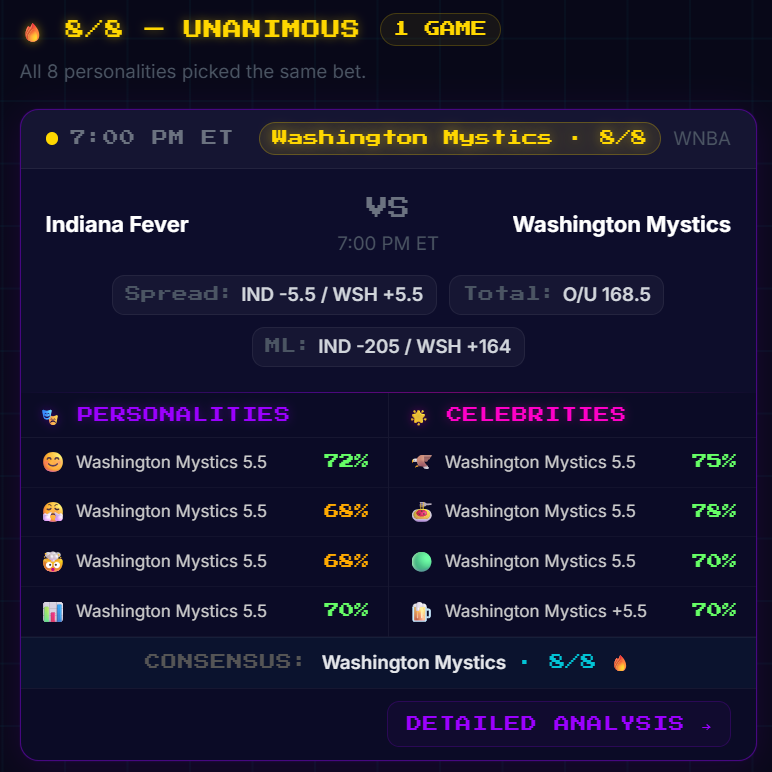772x772 pixels.
Task: Click the Spread IND -5.5 / WSH +5.5 chip
Action: coord(274,294)
